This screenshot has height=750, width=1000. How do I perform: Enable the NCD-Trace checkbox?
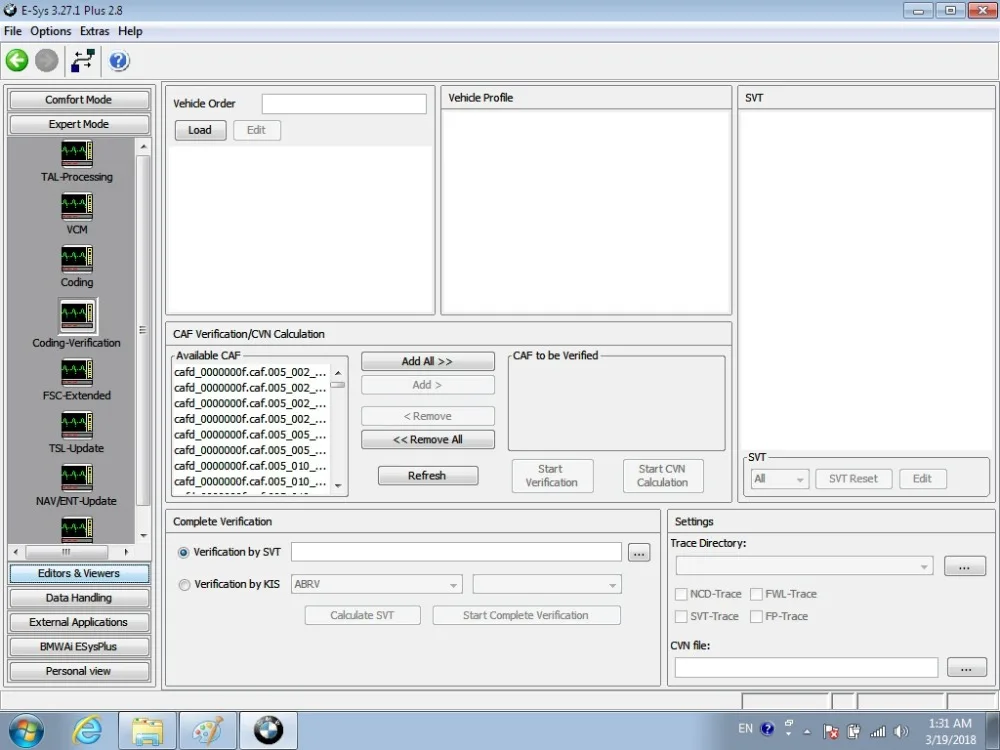681,594
